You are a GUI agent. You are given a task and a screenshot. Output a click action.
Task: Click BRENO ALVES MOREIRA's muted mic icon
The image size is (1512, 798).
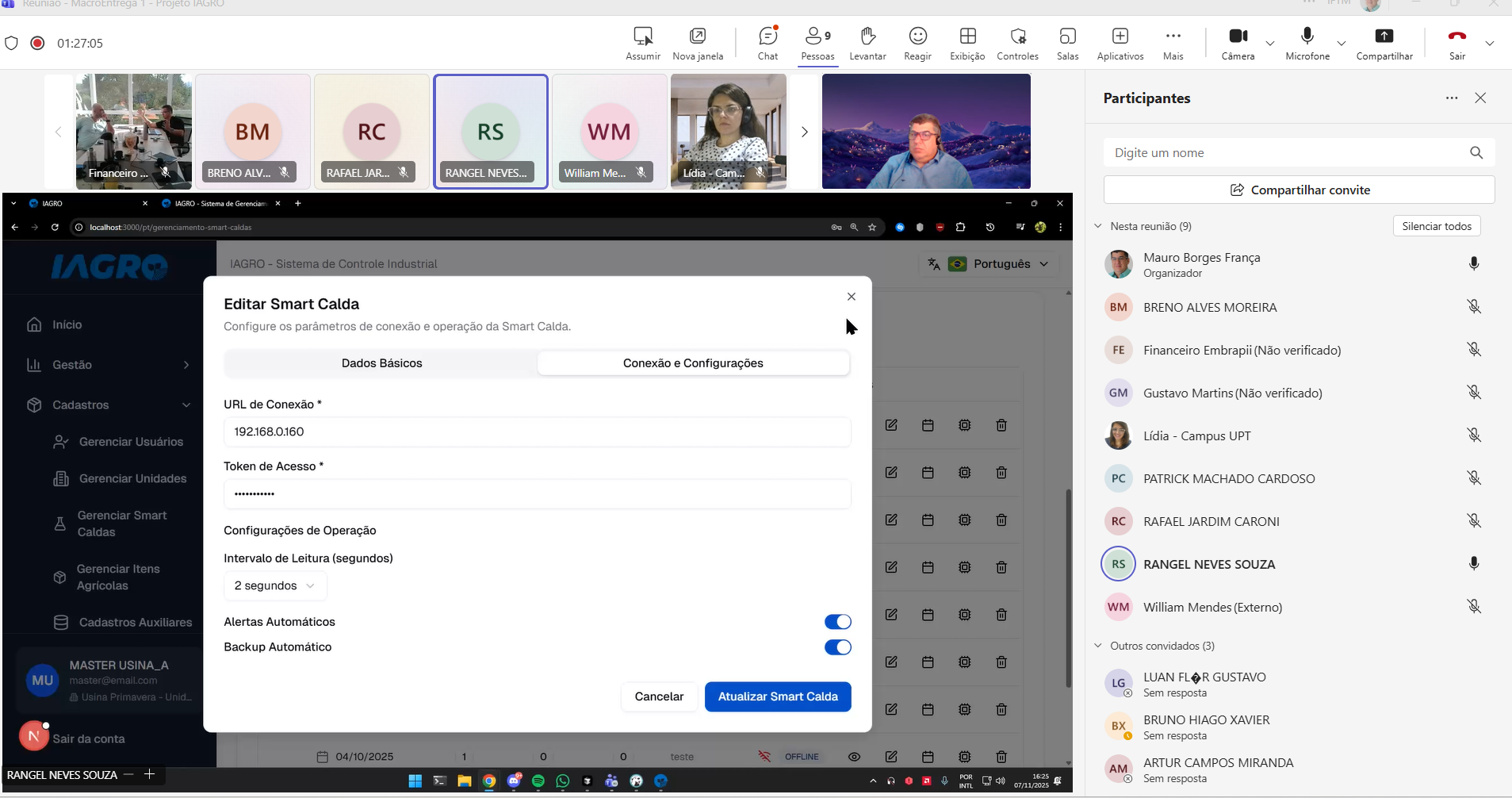1474,306
